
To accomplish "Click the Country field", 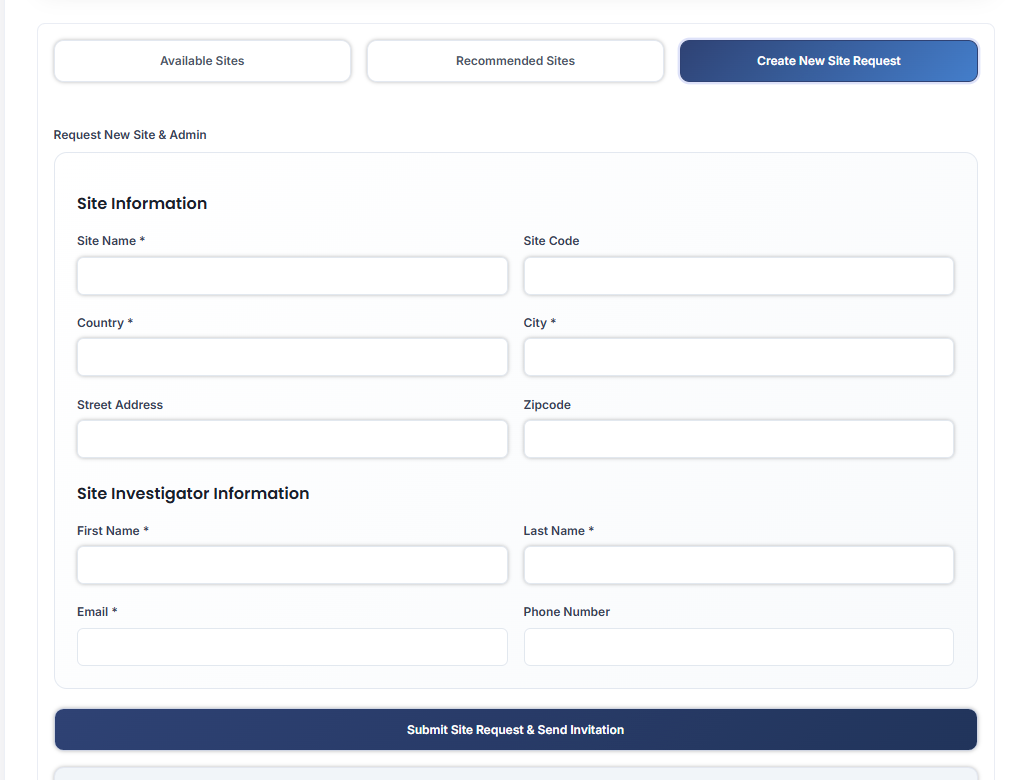I will (x=292, y=357).
